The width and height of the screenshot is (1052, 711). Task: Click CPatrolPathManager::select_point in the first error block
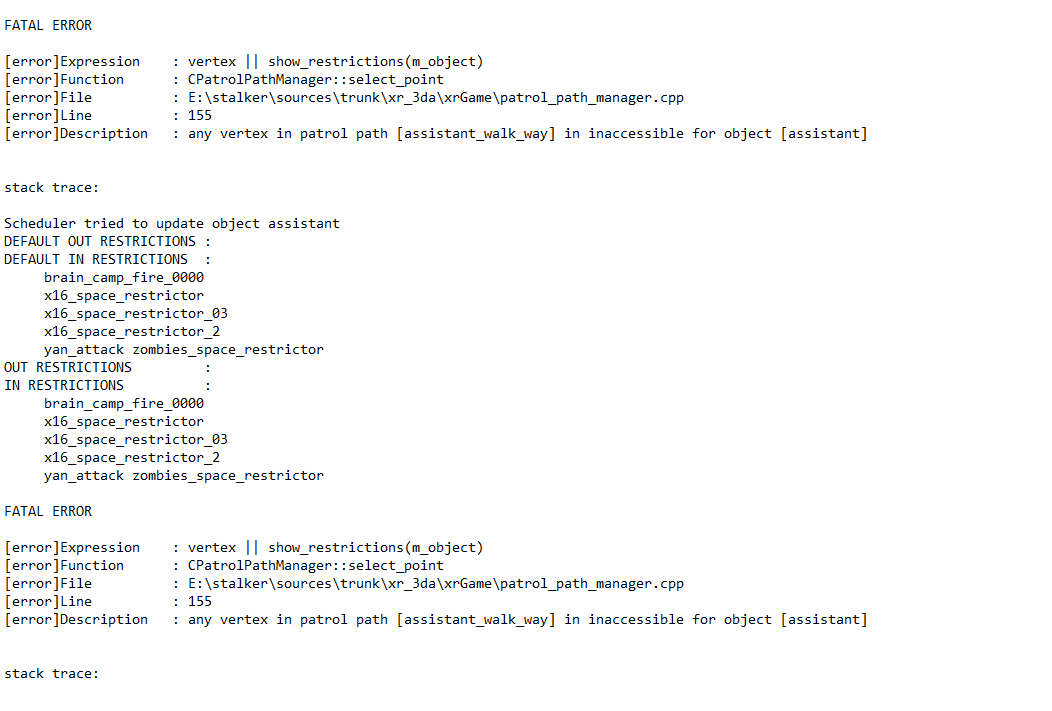click(x=316, y=79)
